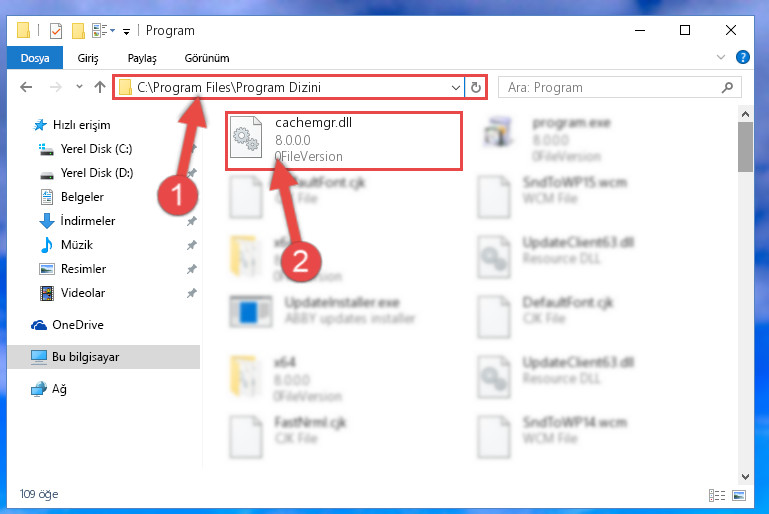The height and width of the screenshot is (514, 769).
Task: Switch to details view in status bar
Action: [x=717, y=495]
